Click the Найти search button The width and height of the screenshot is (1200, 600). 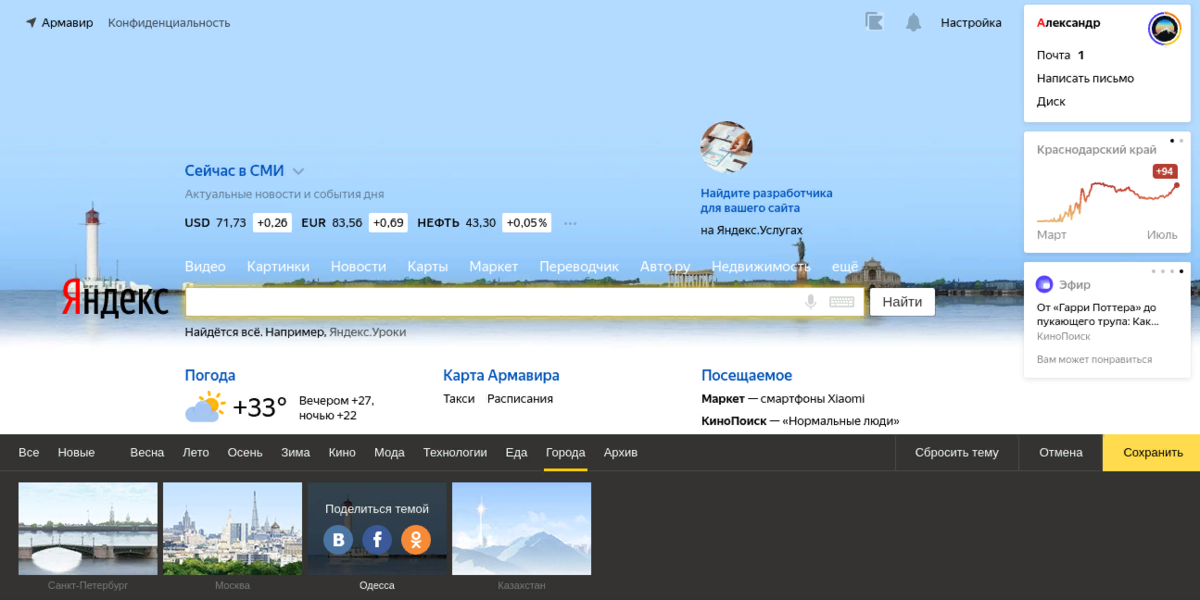point(902,301)
